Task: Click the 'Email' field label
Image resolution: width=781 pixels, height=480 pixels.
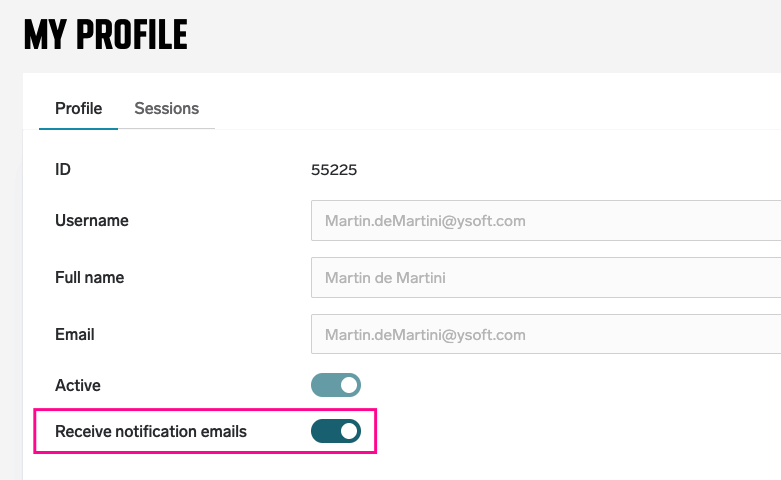Action: point(74,335)
